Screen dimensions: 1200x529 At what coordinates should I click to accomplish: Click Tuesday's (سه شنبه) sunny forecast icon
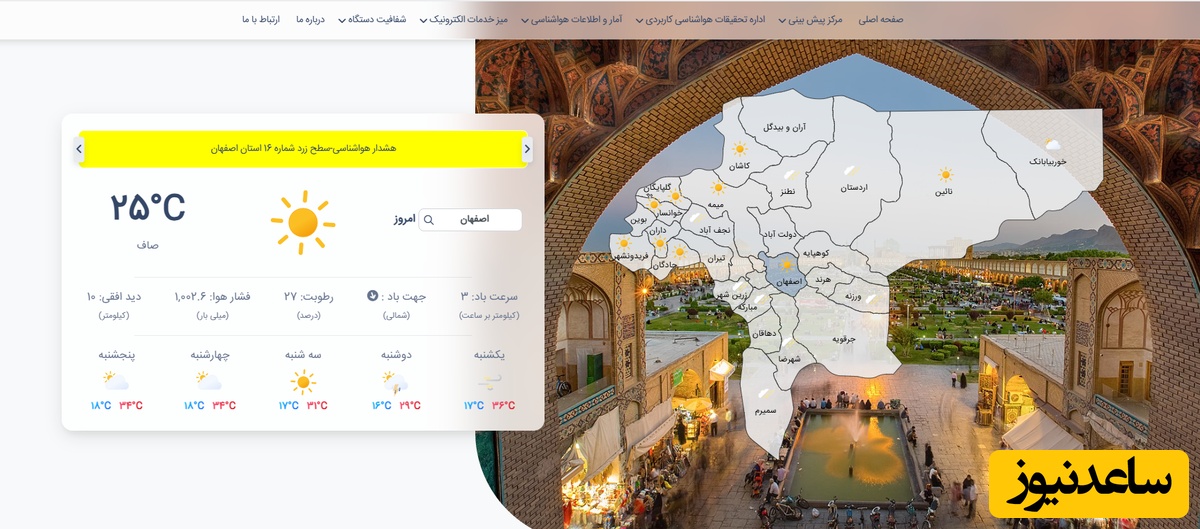302,382
